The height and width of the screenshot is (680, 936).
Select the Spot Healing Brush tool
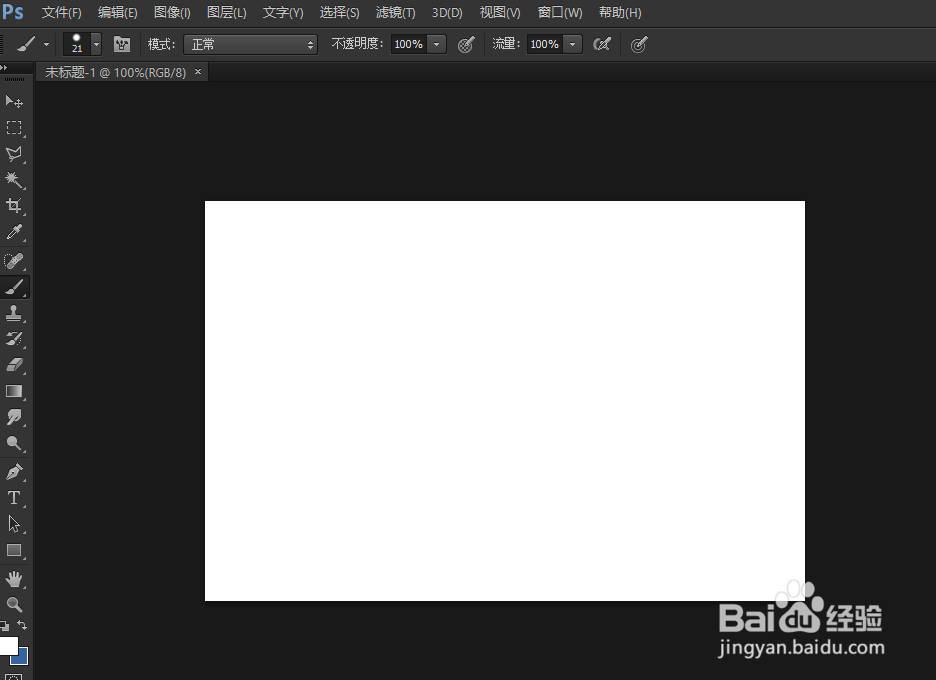14,261
